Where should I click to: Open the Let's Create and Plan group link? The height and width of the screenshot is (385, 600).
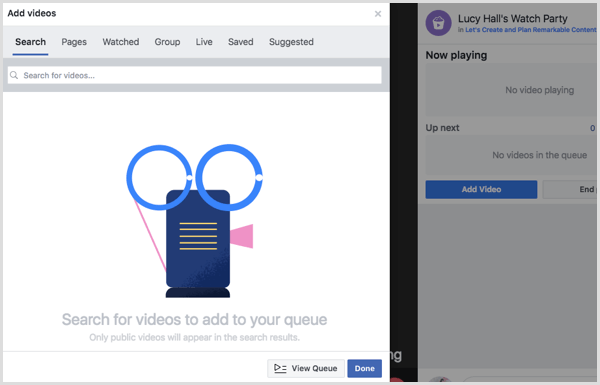click(x=530, y=30)
